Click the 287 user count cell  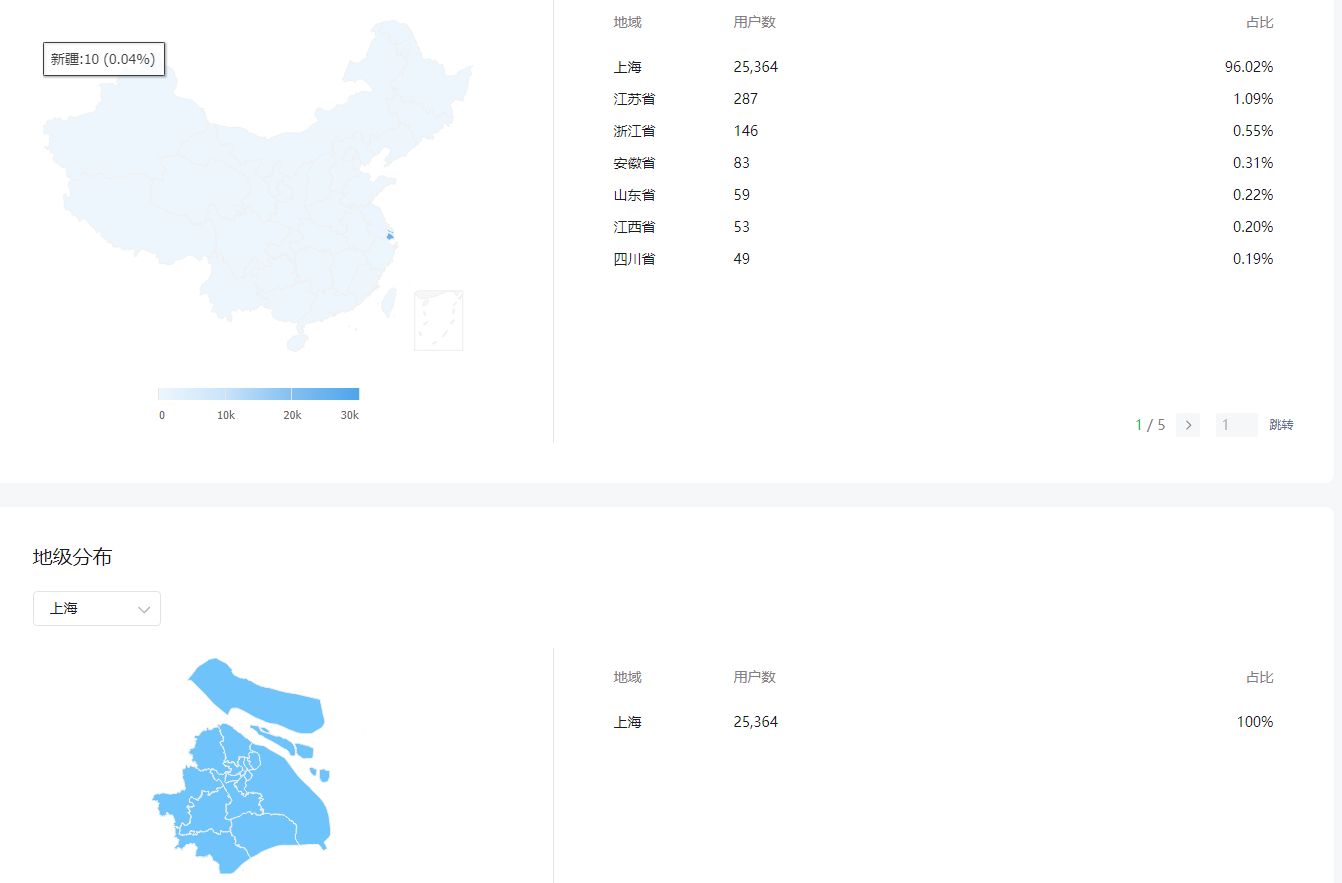746,99
